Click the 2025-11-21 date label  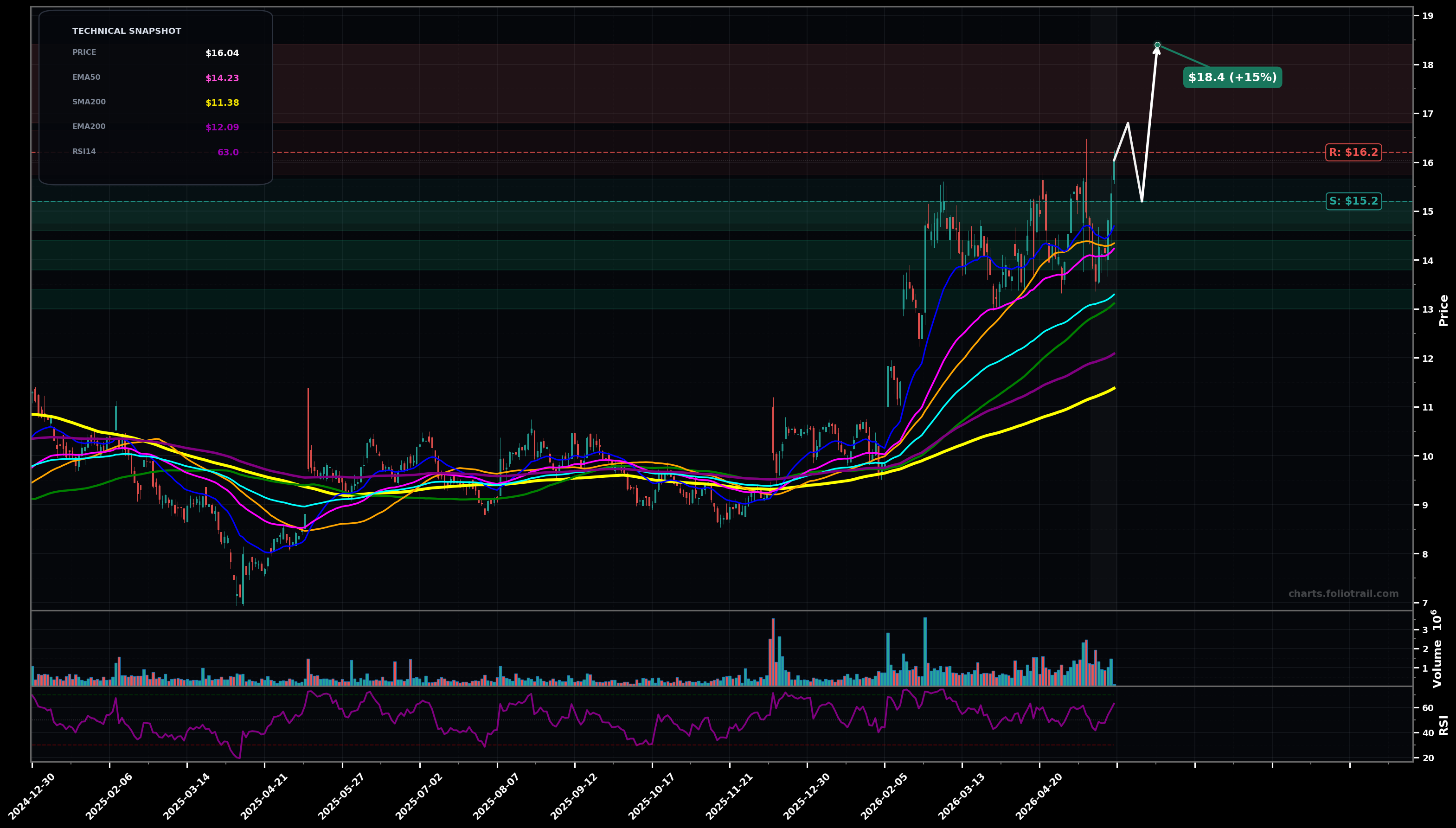click(x=730, y=796)
